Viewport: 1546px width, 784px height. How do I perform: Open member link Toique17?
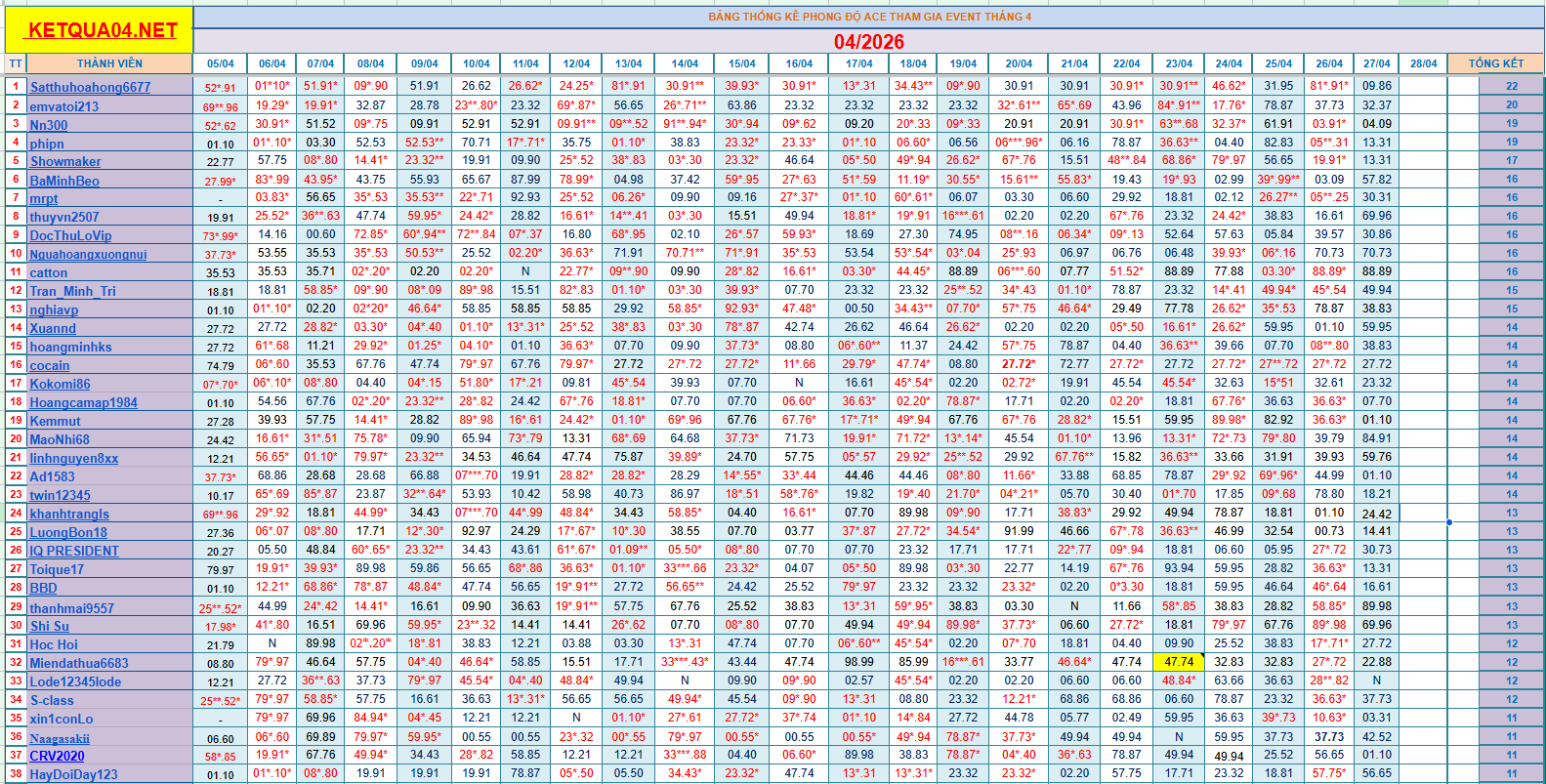coord(57,569)
